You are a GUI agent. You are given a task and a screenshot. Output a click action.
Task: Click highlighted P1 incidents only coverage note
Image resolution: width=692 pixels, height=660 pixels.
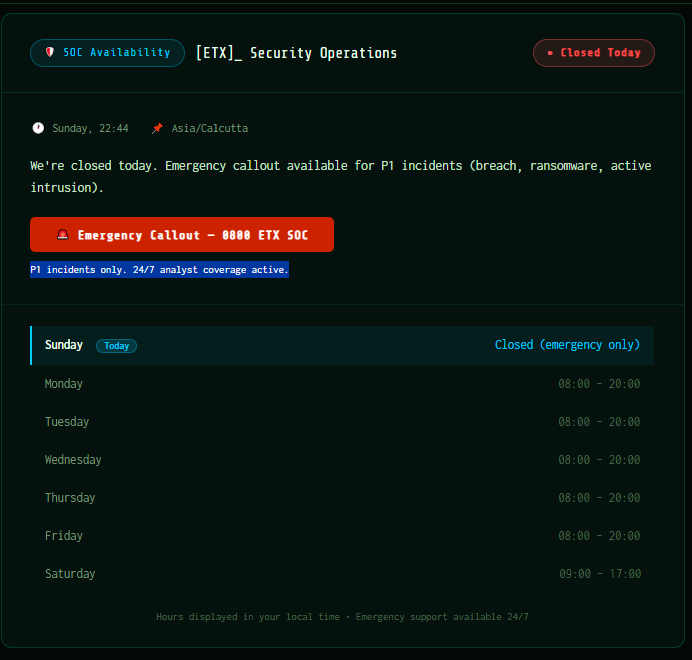click(x=159, y=270)
